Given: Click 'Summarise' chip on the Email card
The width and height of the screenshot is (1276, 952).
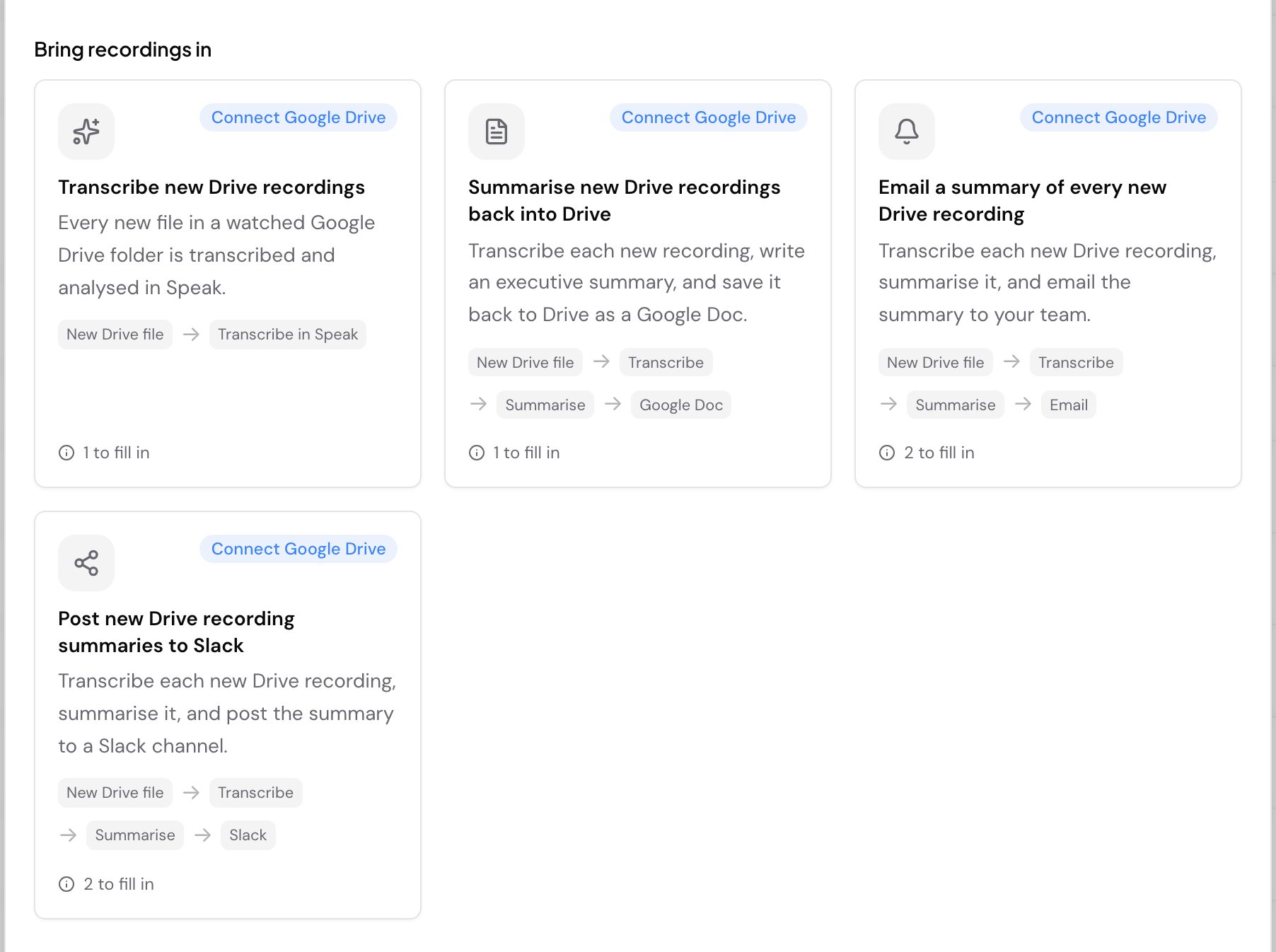Looking at the screenshot, I should (x=956, y=405).
